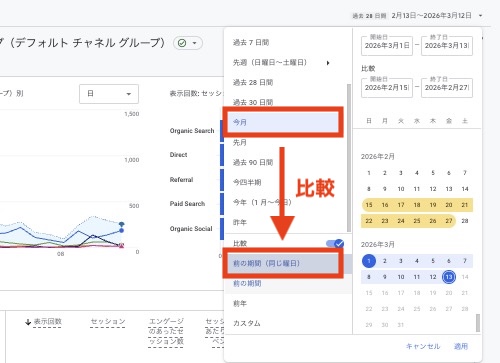Expand the 先週 submenu arrow
The image size is (500, 363).
(x=328, y=63)
